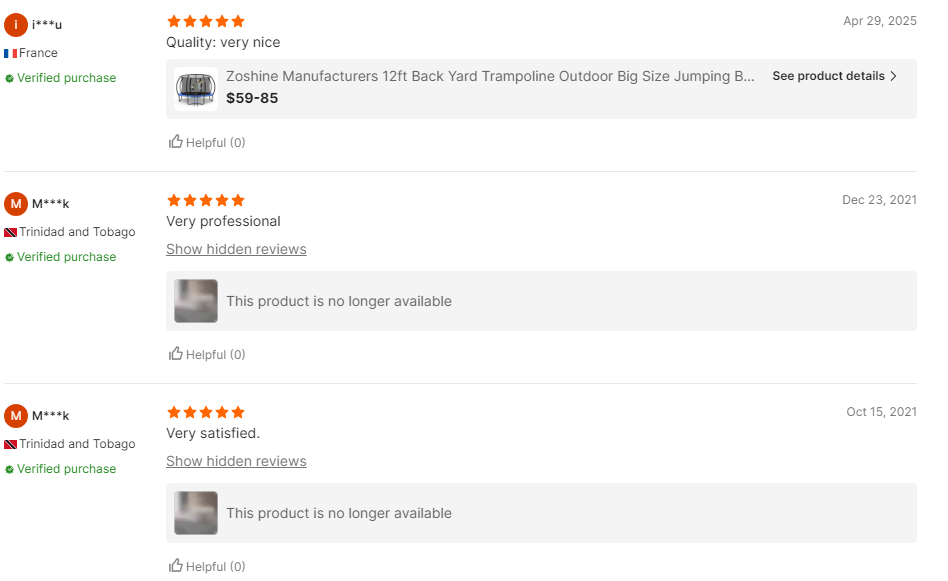Open the Zoshine trampoline product thumbnail

click(196, 88)
